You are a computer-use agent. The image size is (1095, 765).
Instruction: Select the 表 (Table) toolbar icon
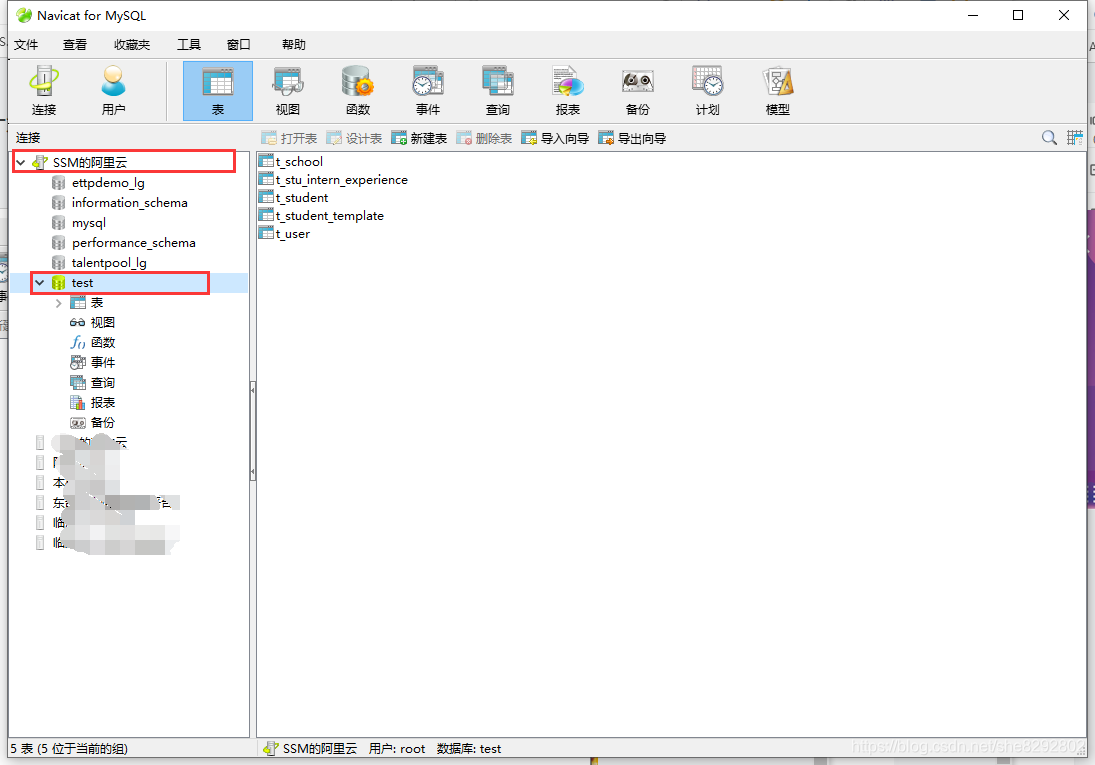point(218,91)
